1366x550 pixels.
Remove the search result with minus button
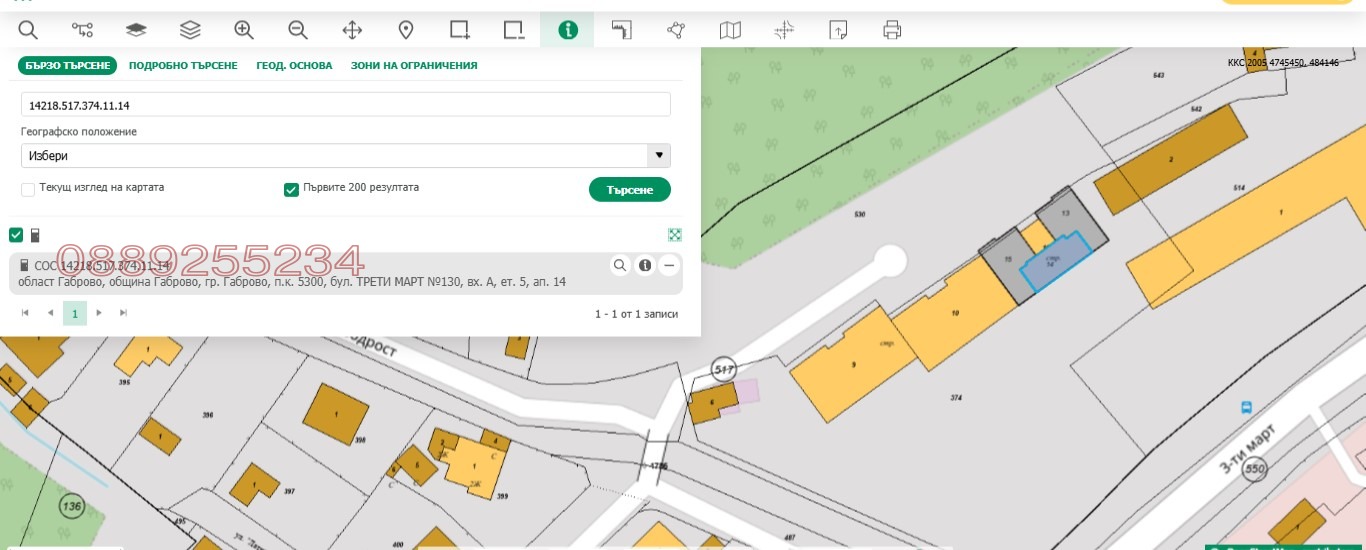click(669, 265)
